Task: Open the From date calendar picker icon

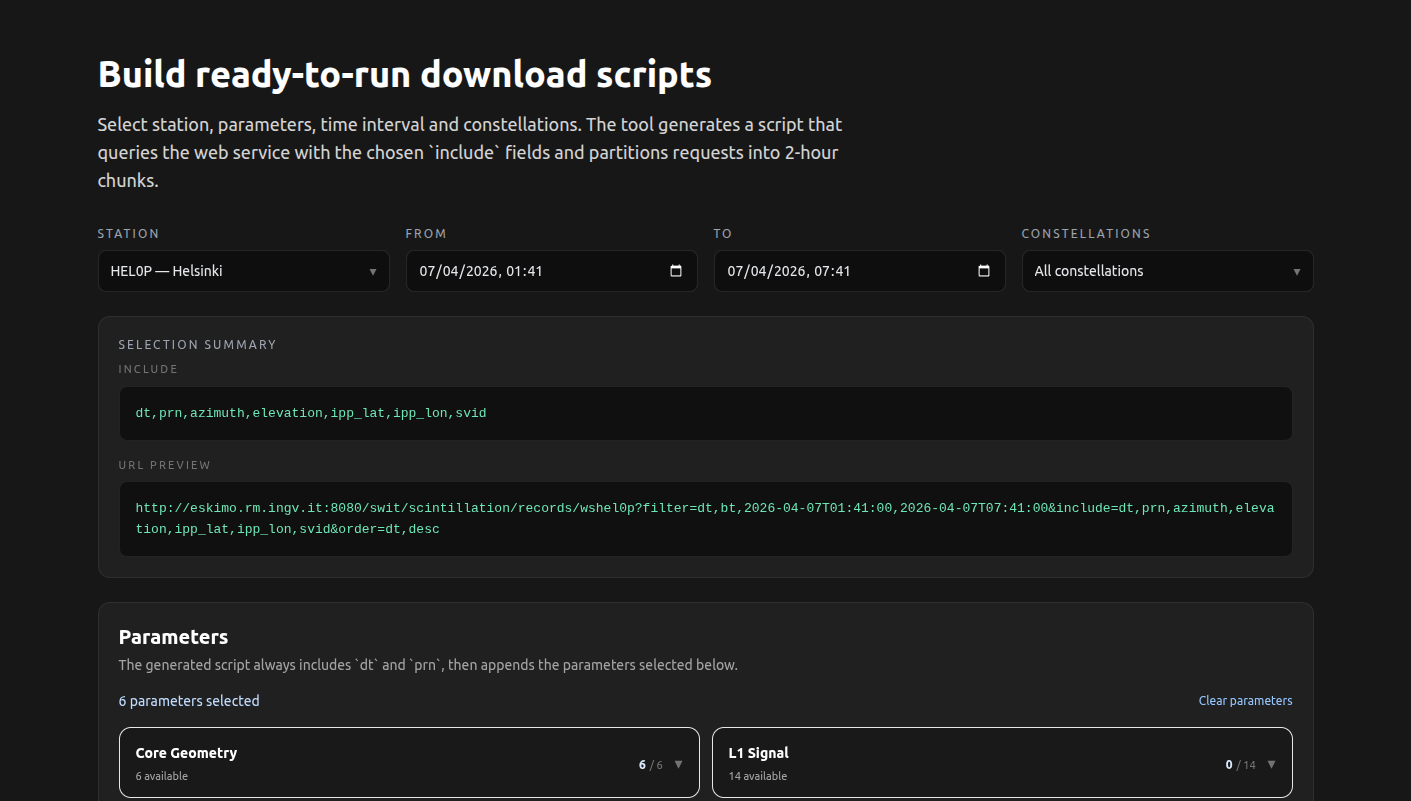Action: (x=676, y=271)
